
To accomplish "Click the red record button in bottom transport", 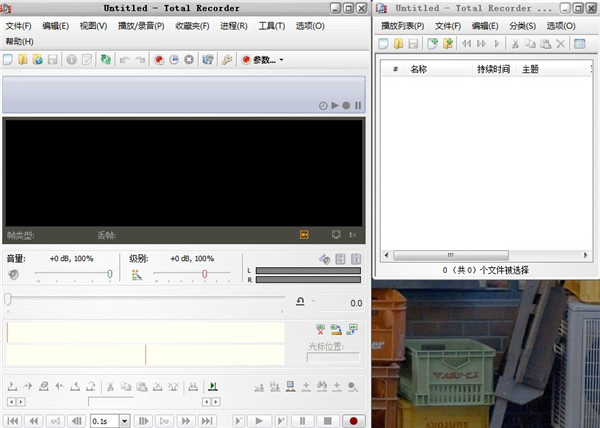I will pyautogui.click(x=352, y=421).
